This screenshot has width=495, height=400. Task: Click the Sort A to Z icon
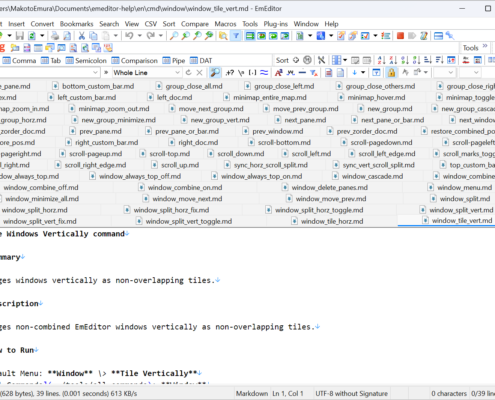pos(381,60)
